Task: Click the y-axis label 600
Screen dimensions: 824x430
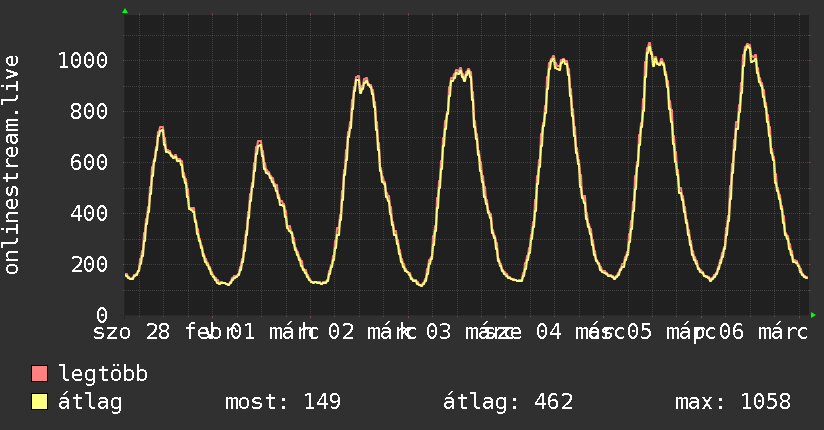Action: [89, 162]
